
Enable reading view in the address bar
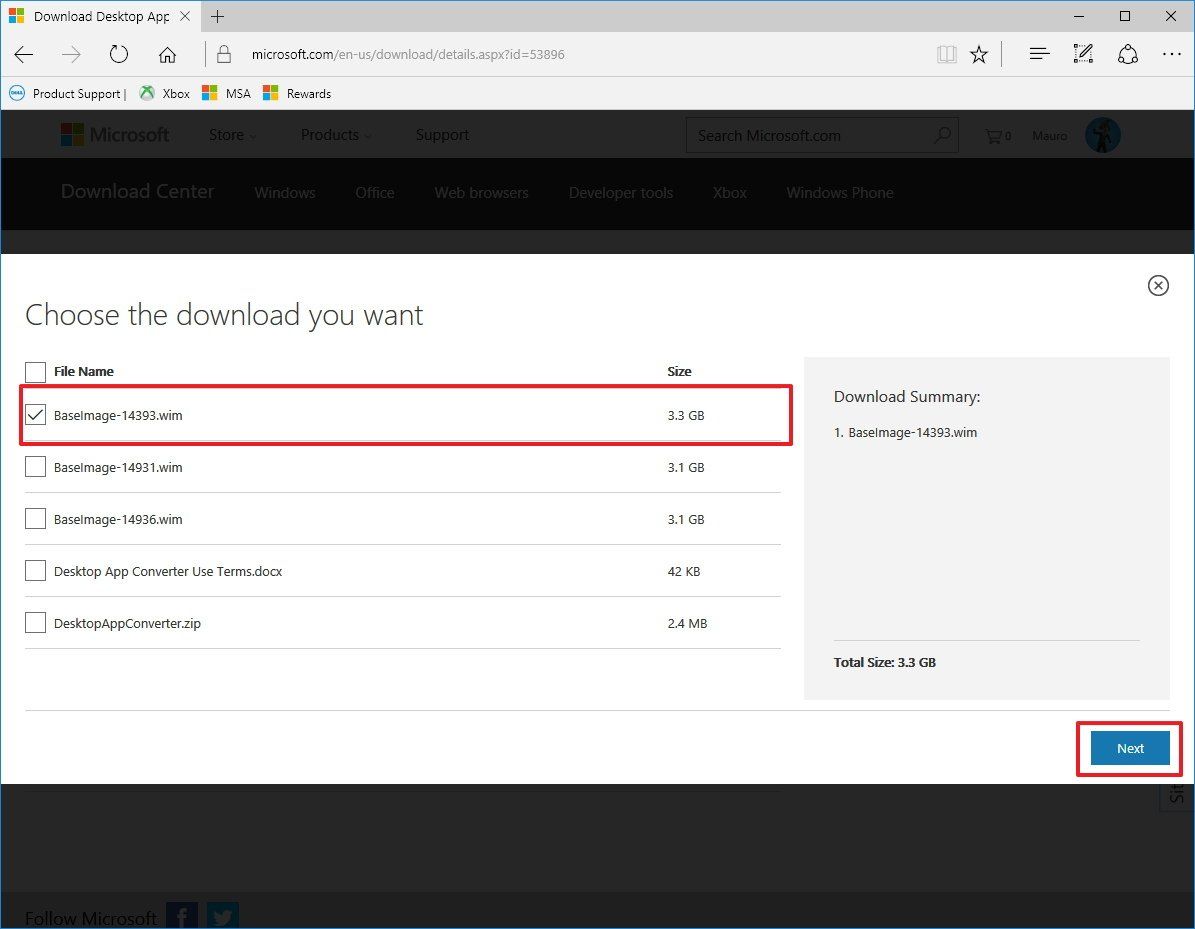click(x=946, y=54)
